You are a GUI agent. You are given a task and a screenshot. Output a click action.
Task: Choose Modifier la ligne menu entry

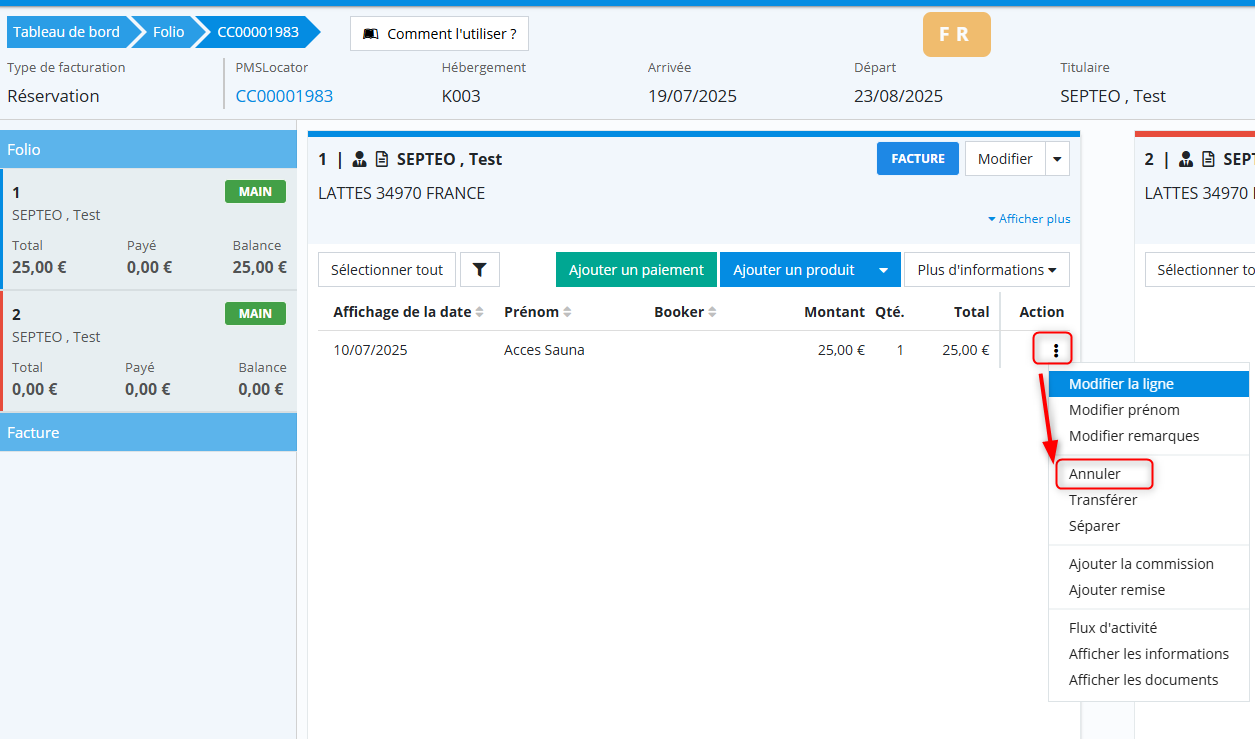pos(1121,384)
